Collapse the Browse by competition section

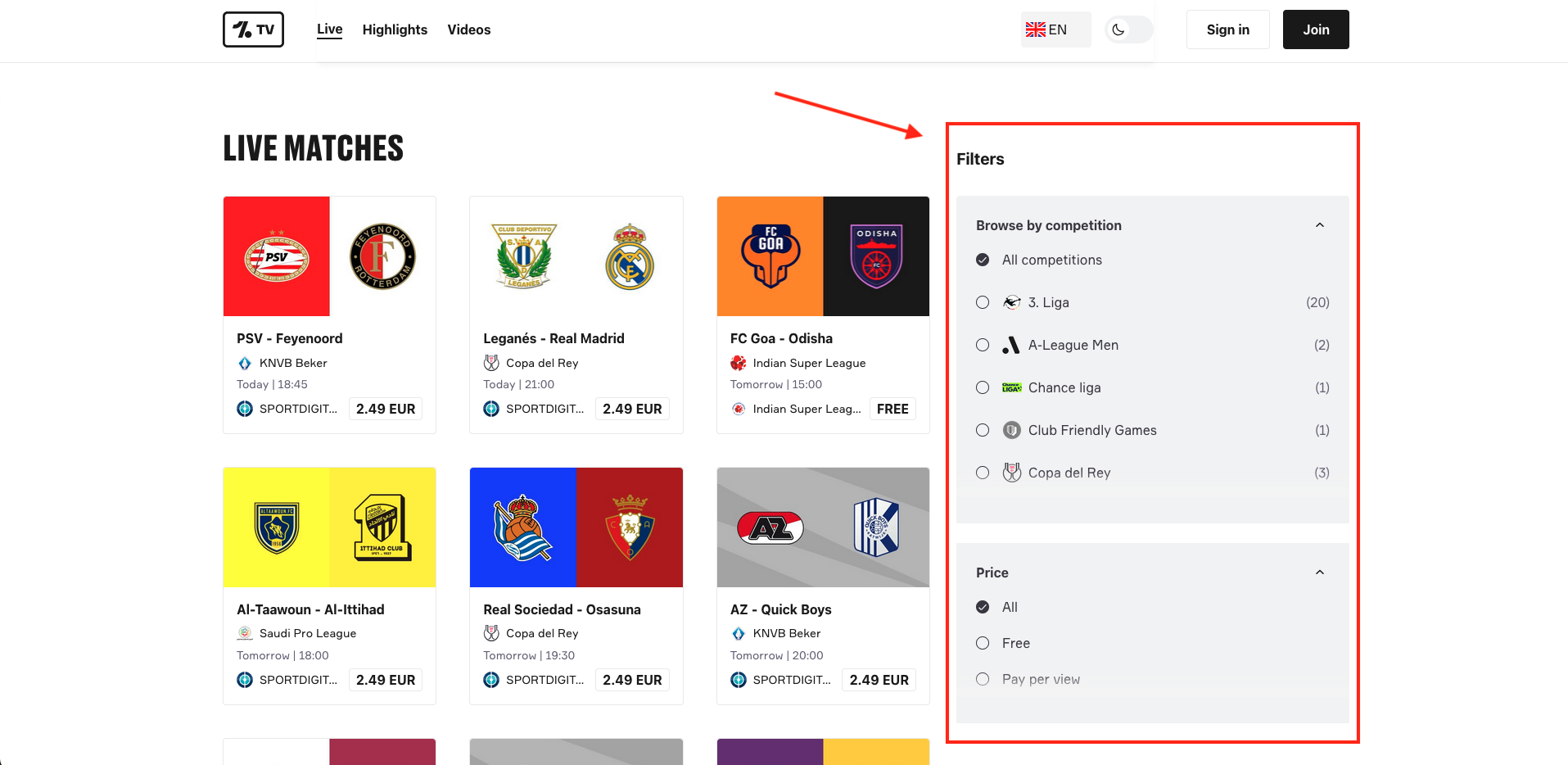pos(1319,224)
